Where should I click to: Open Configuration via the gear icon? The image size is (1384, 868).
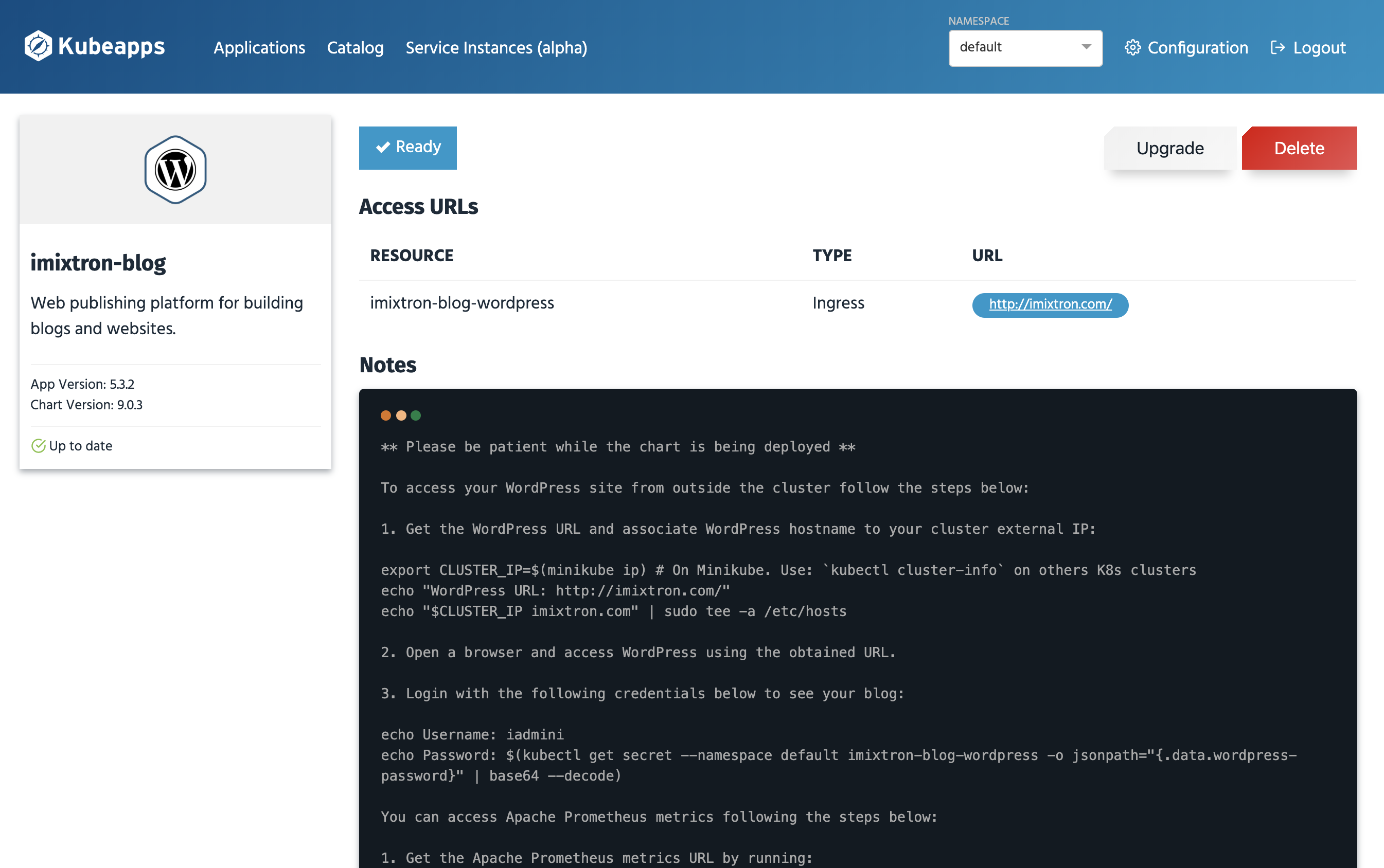1133,48
